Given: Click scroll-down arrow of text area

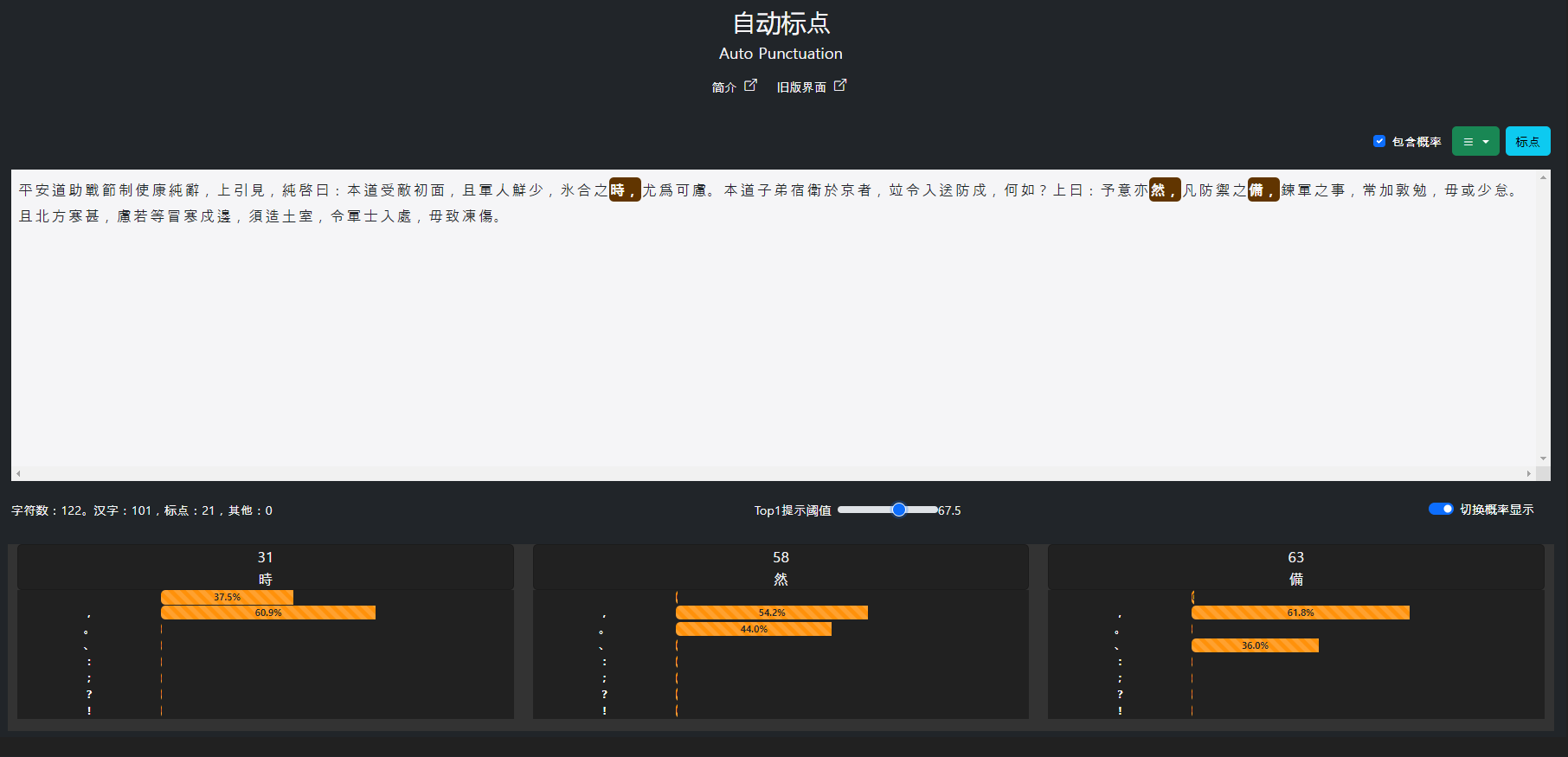Looking at the screenshot, I should click(1543, 459).
